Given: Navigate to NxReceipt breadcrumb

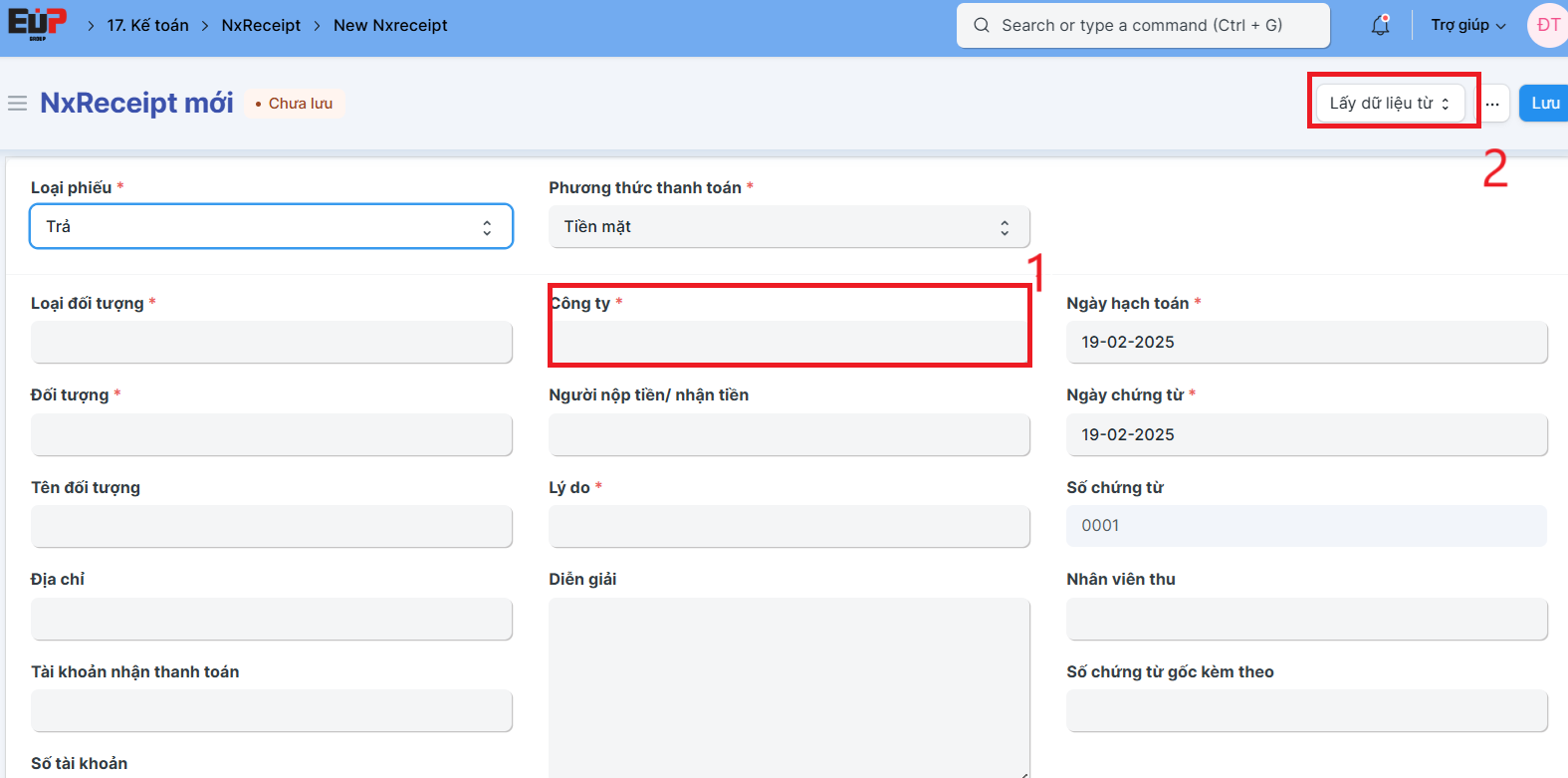Looking at the screenshot, I should (x=261, y=26).
